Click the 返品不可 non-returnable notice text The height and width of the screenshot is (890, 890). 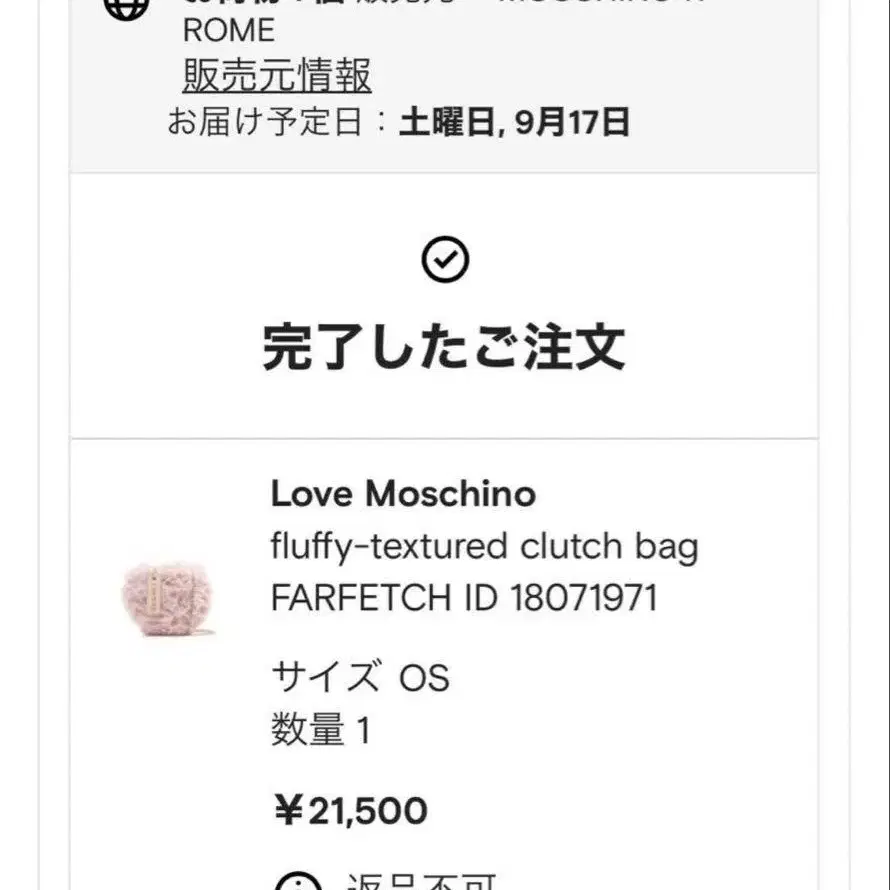[x=421, y=882]
